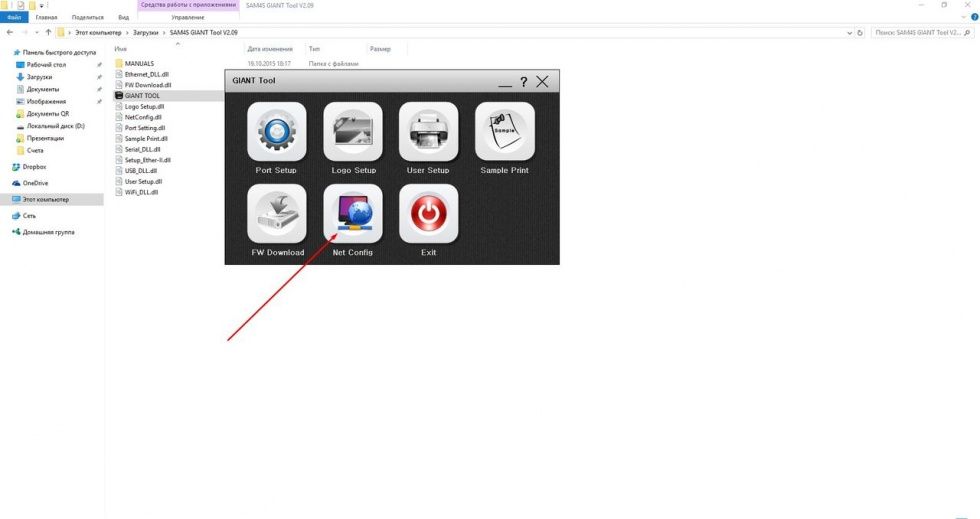The image size is (980, 519).
Task: Go up one folder level
Action: (x=48, y=33)
